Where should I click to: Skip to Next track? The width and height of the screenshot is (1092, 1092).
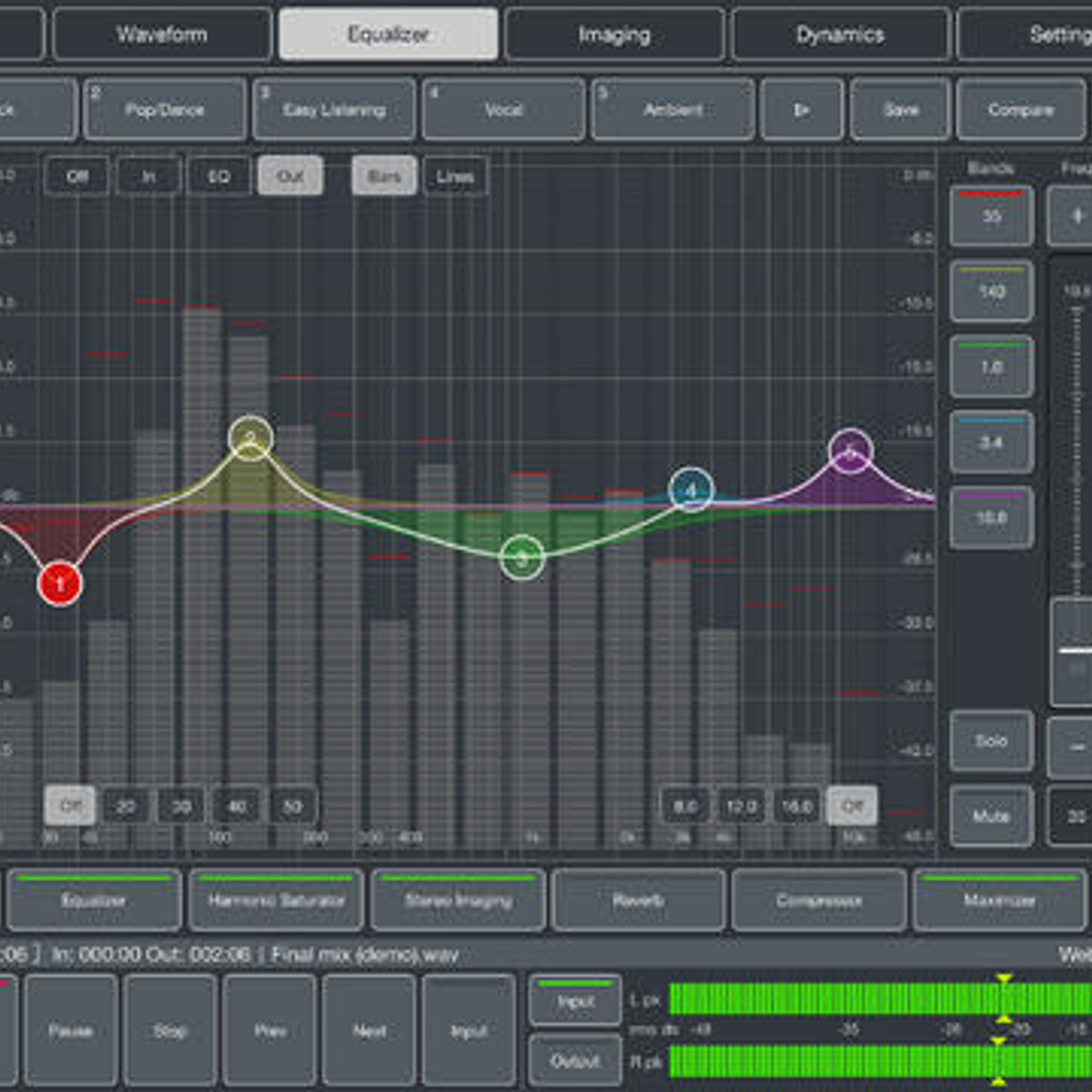369,1030
